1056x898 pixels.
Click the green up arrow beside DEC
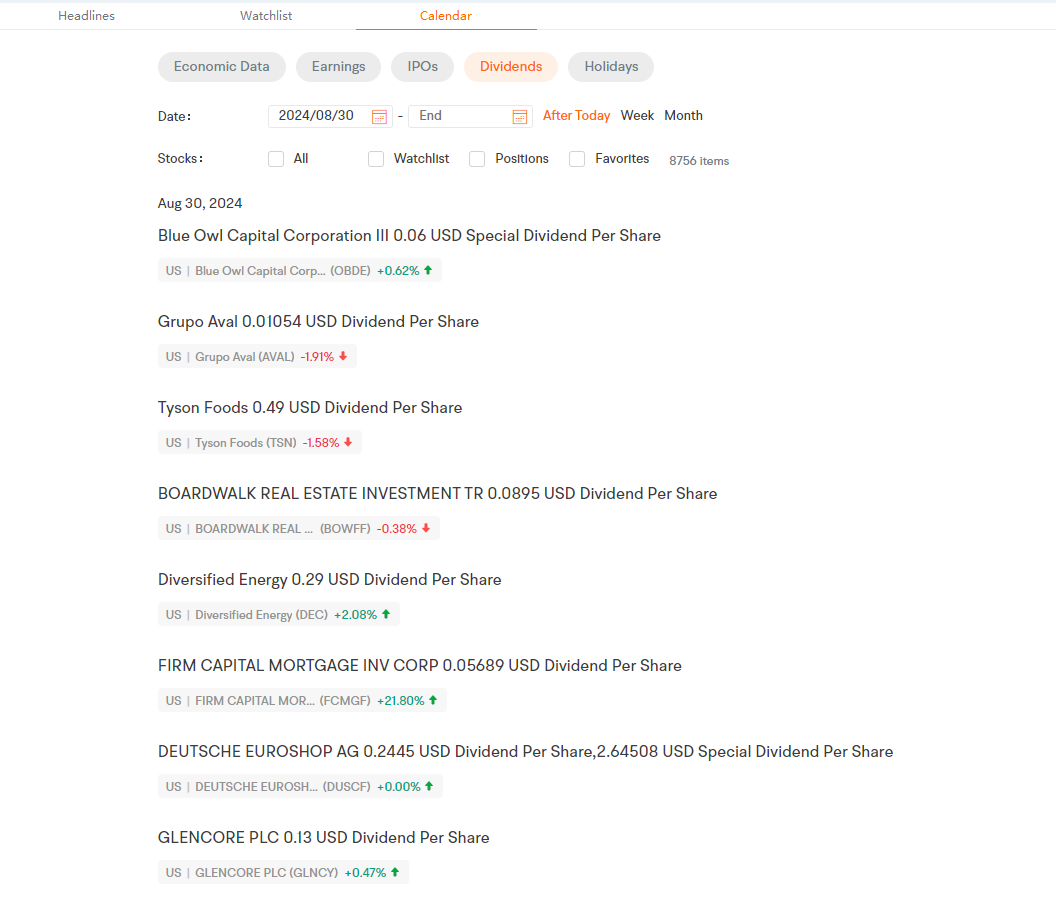pyautogui.click(x=386, y=614)
